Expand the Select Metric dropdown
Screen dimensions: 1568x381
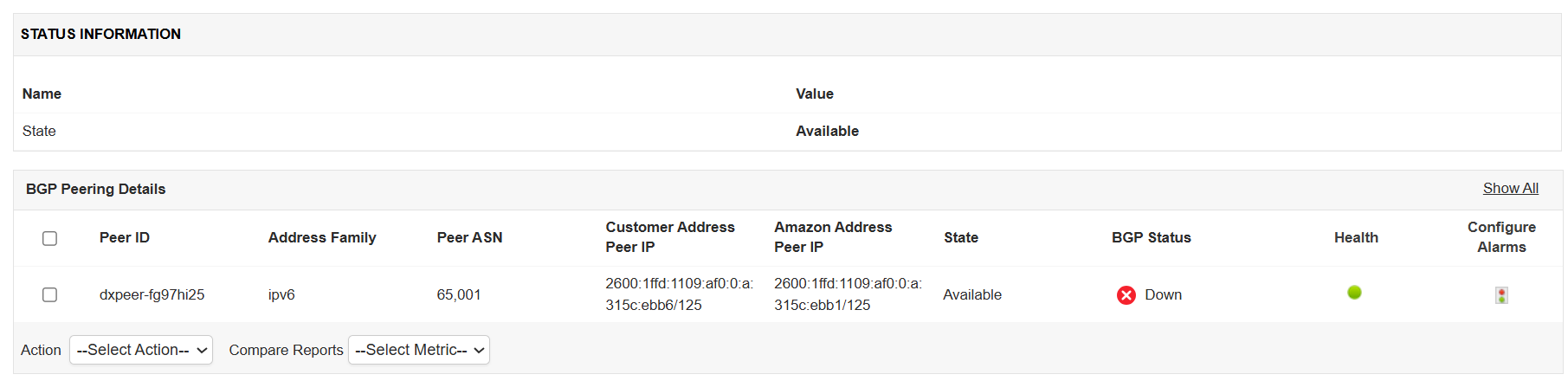[419, 350]
